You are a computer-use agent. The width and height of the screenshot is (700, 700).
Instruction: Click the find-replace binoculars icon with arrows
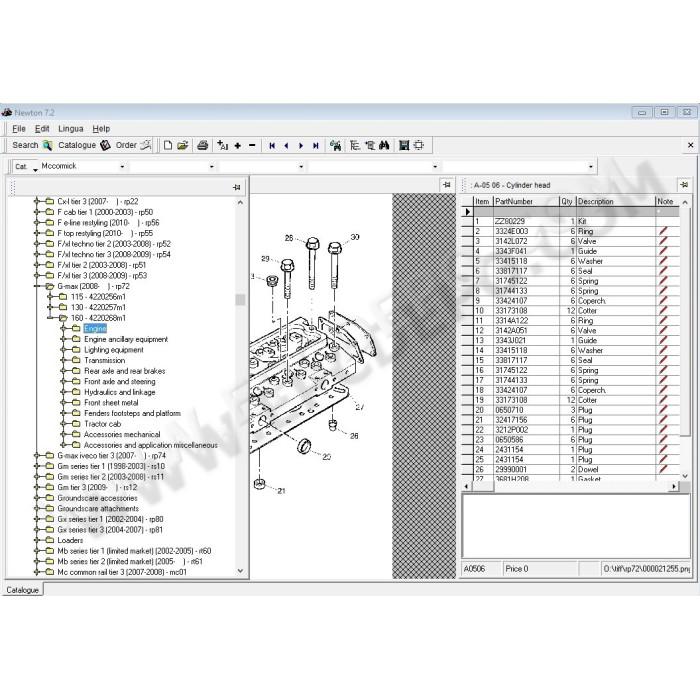[x=335, y=145]
